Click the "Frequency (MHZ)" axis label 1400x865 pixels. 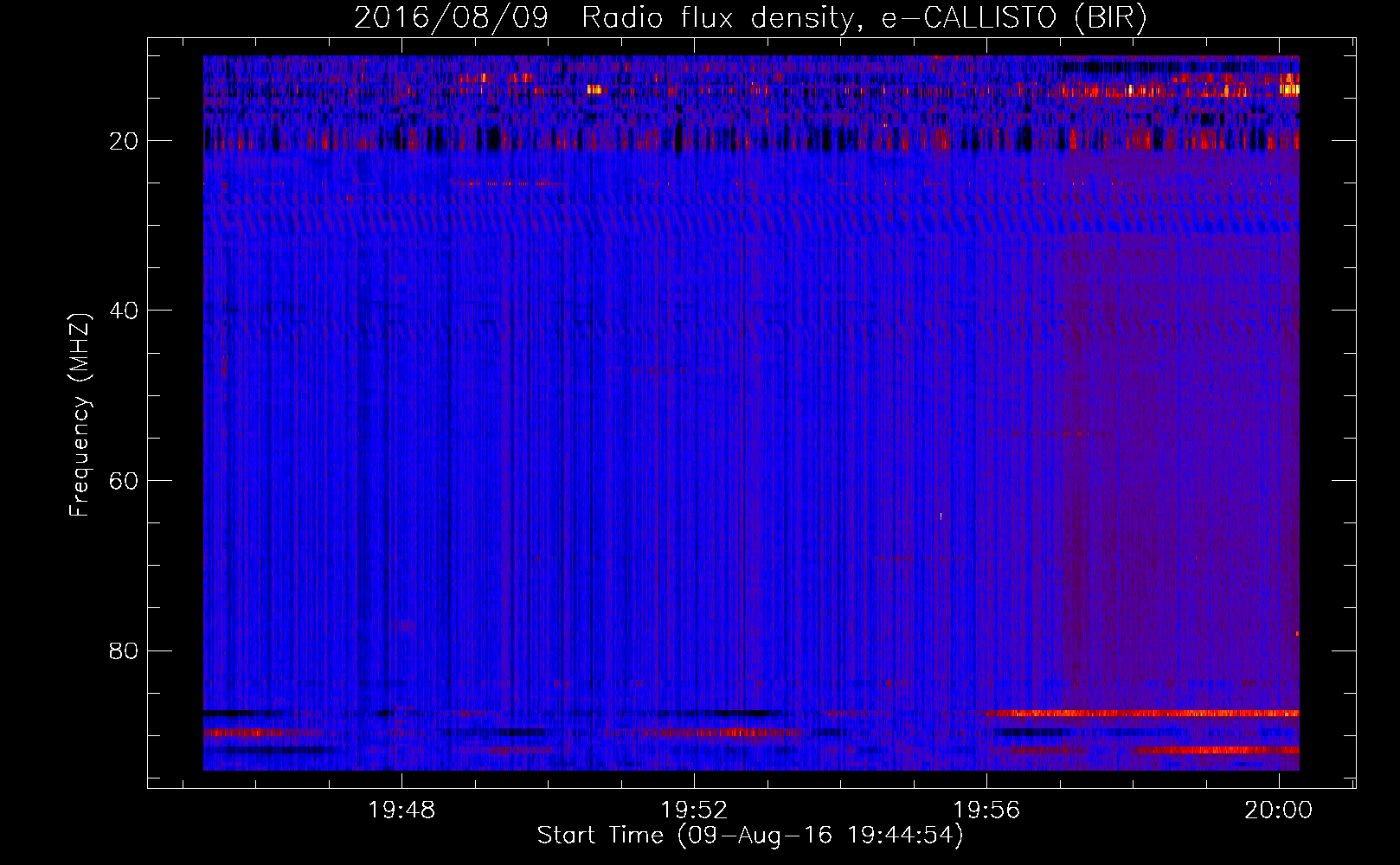click(80, 415)
